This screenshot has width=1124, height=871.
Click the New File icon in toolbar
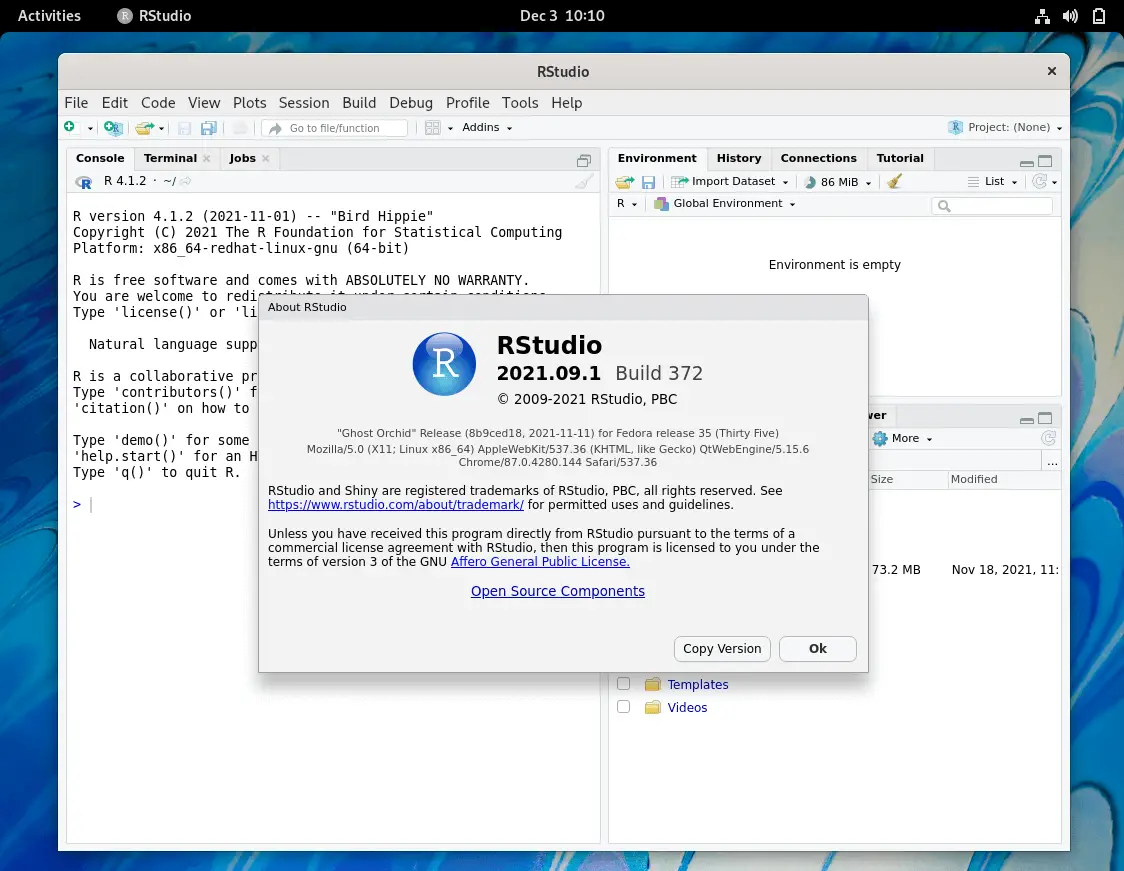pos(70,128)
